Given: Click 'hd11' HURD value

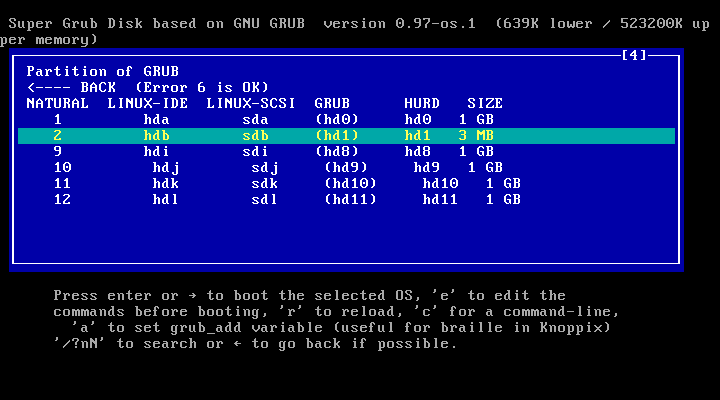Looking at the screenshot, I should pyautogui.click(x=440, y=200).
